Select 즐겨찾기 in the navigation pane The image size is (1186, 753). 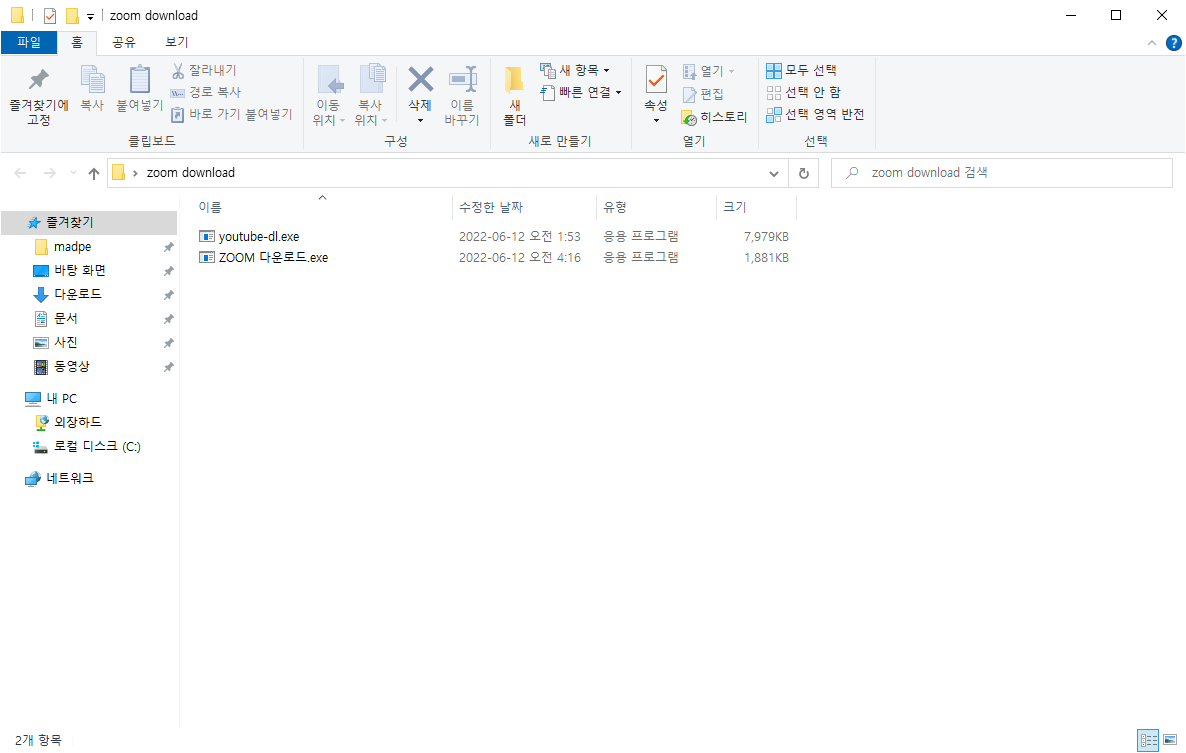89,223
